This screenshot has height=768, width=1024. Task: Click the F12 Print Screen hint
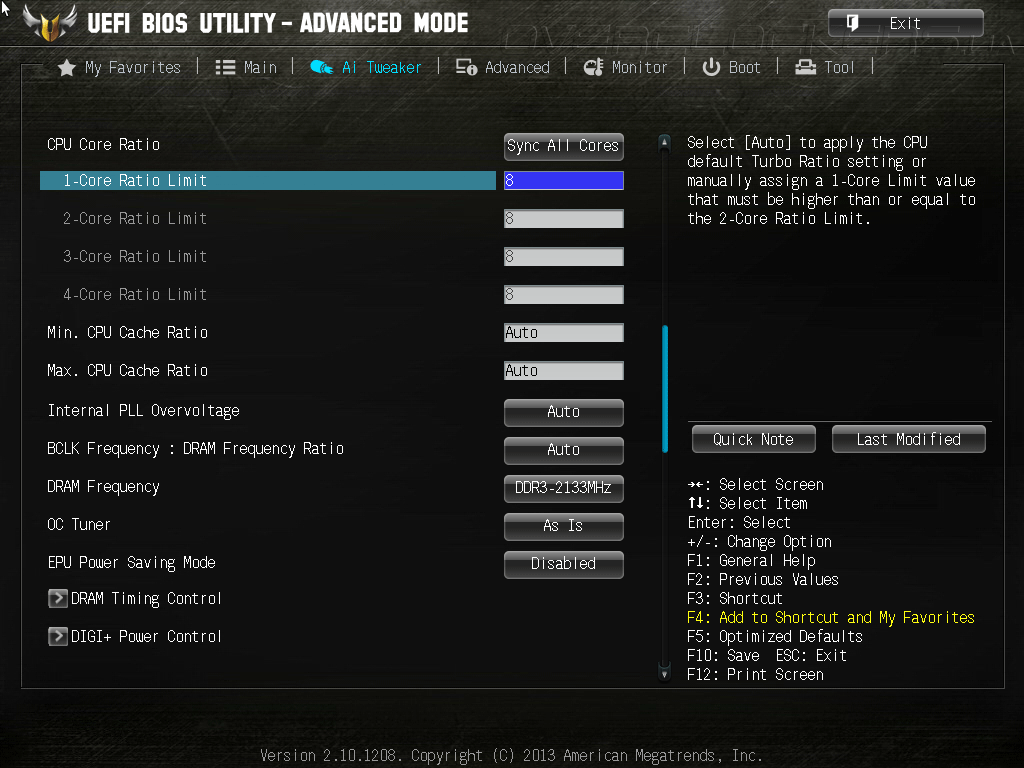[756, 674]
